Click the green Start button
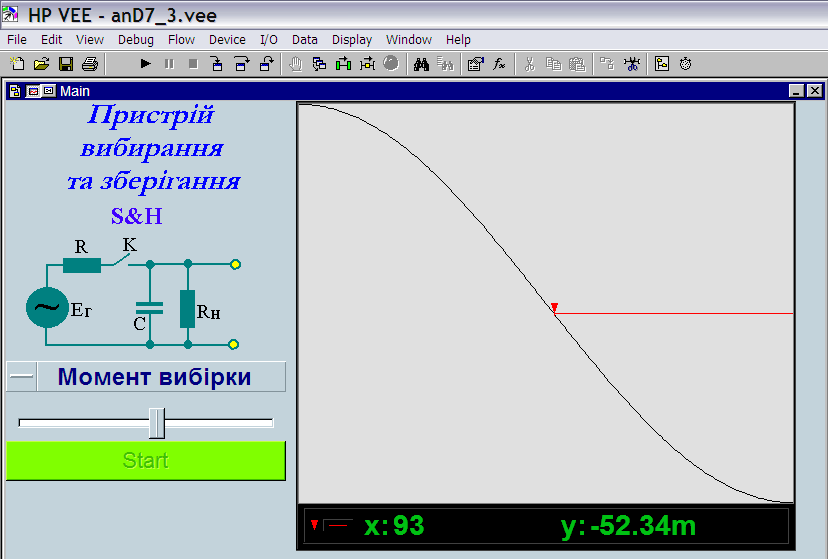Image resolution: width=828 pixels, height=559 pixels. click(146, 460)
